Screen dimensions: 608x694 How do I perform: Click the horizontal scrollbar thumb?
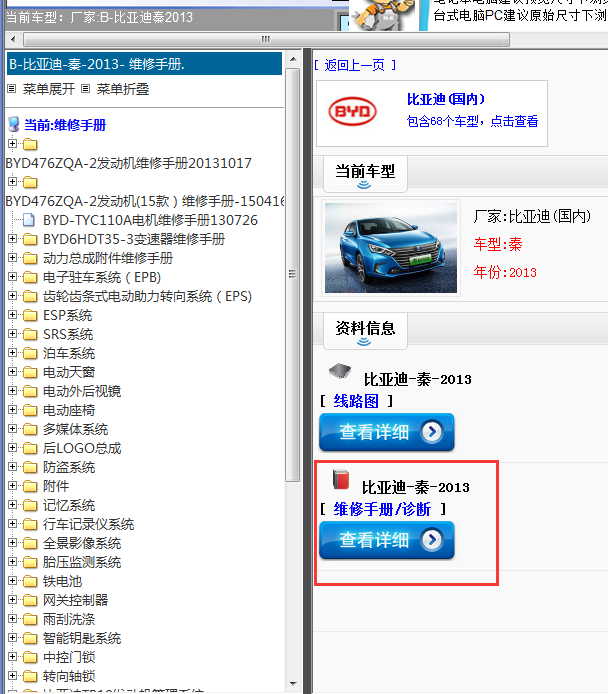266,39
